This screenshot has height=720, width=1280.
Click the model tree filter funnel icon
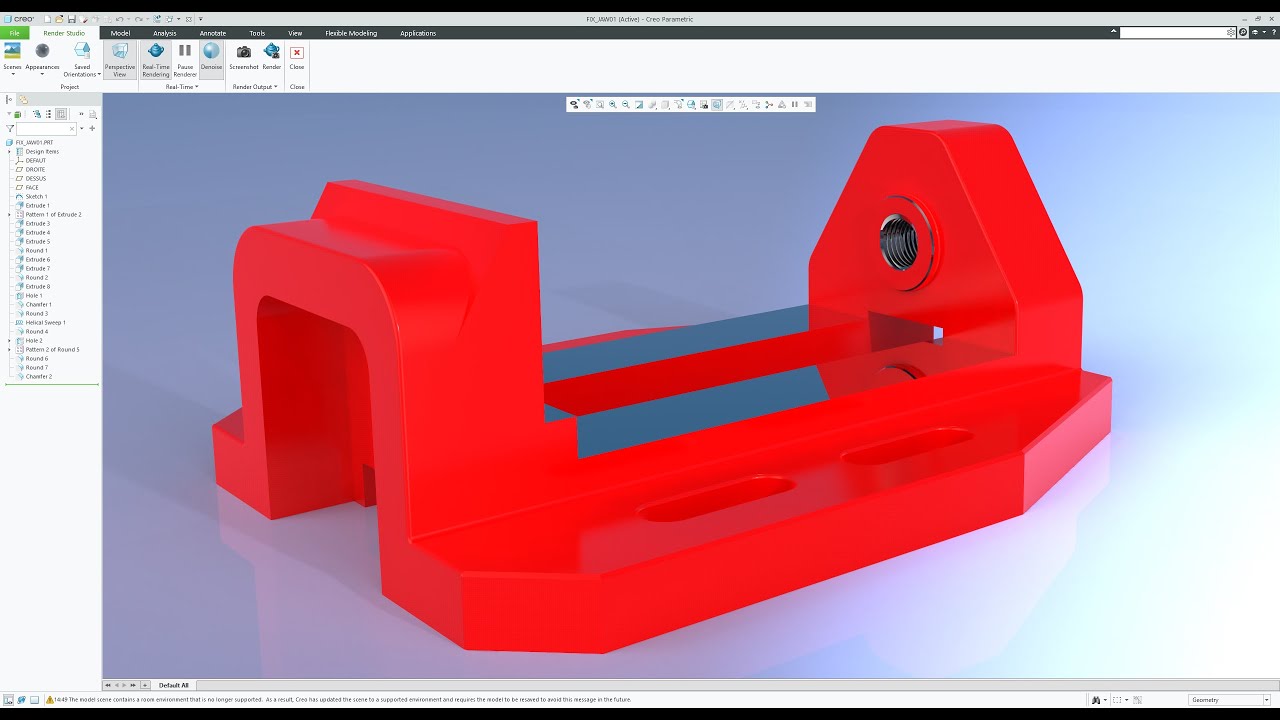[9, 128]
